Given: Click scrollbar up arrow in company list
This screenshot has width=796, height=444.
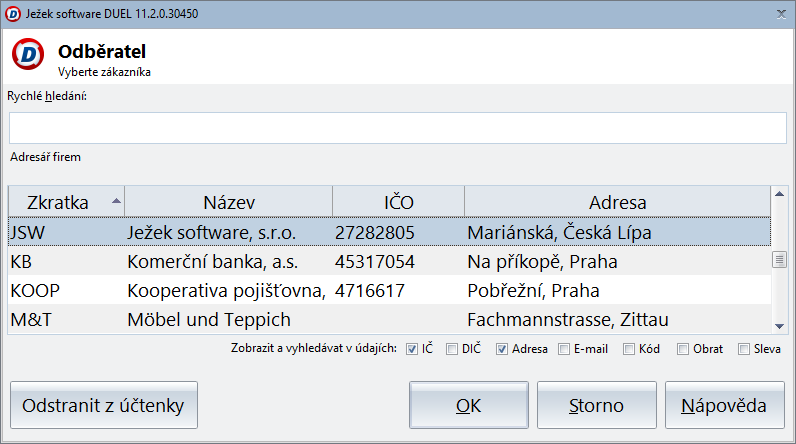Looking at the screenshot, I should pyautogui.click(x=779, y=194).
